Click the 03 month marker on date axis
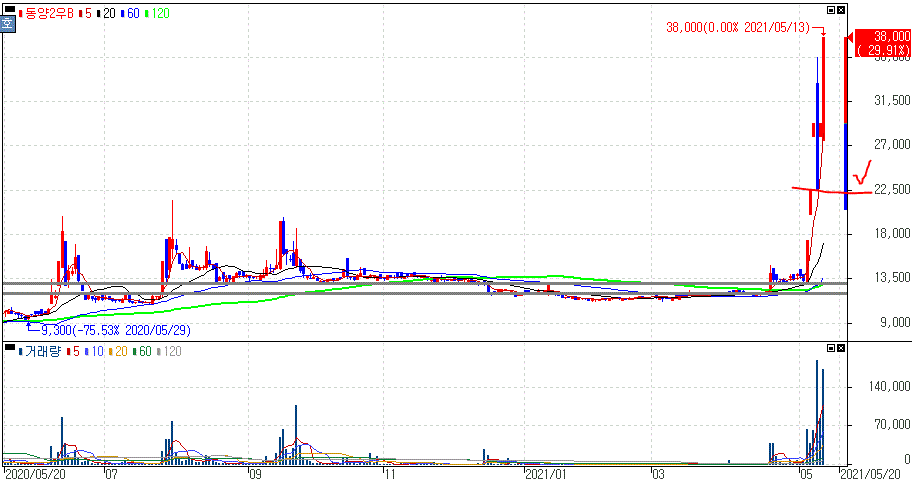912x483 pixels. (658, 474)
